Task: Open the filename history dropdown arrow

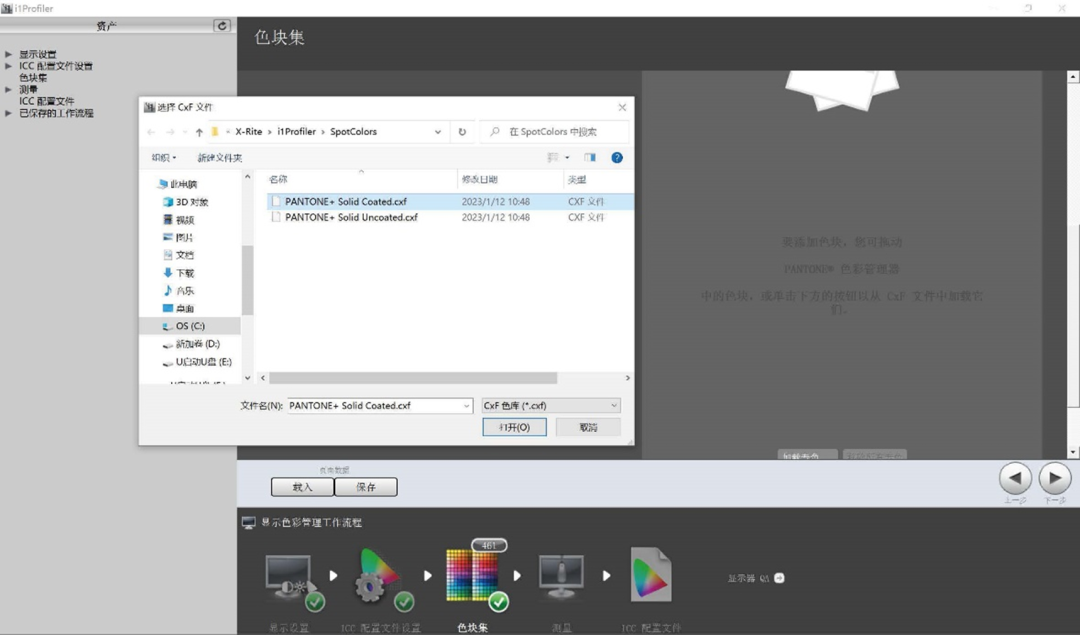Action: [467, 406]
